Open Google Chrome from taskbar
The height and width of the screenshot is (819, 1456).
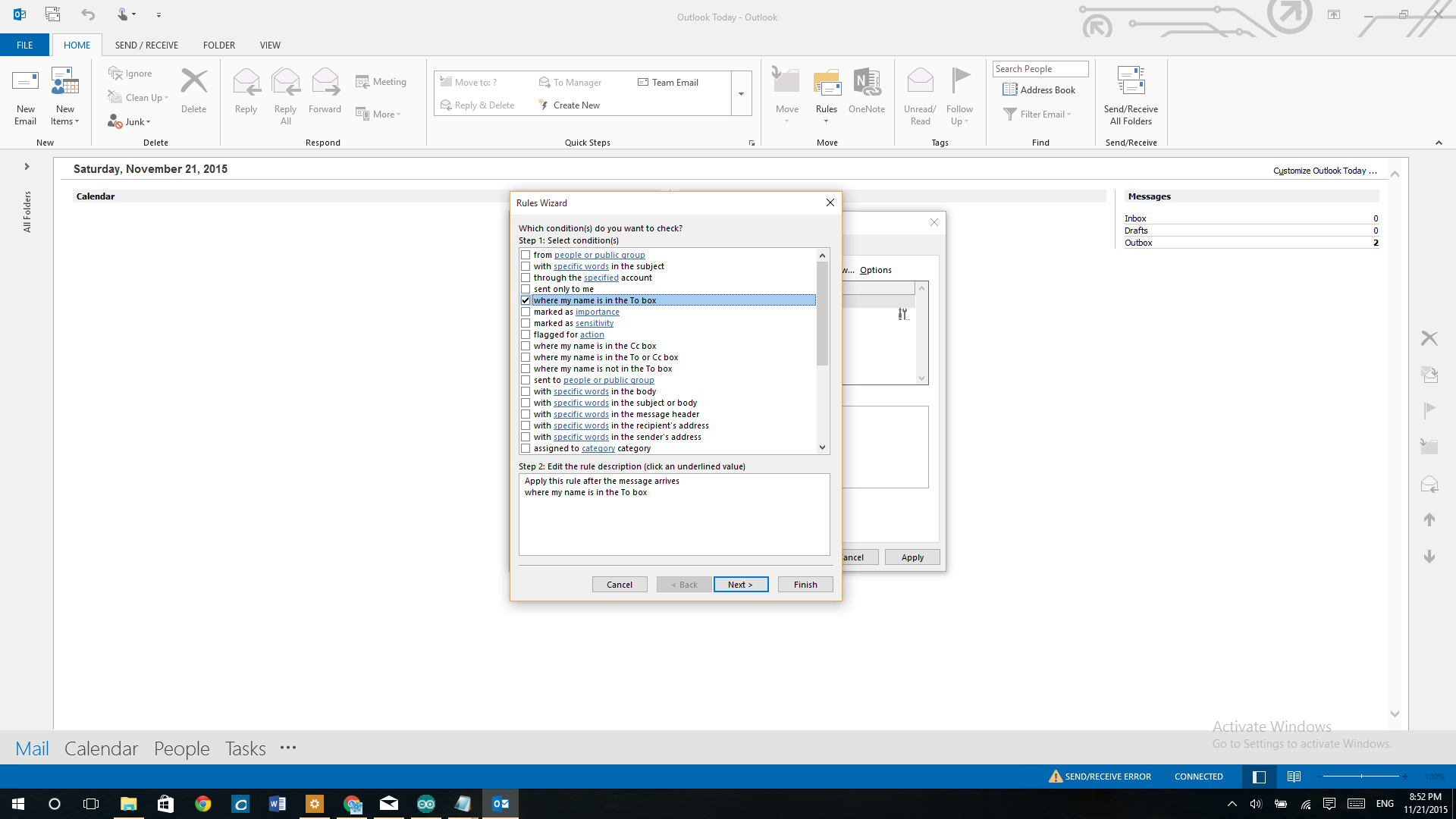(x=202, y=803)
